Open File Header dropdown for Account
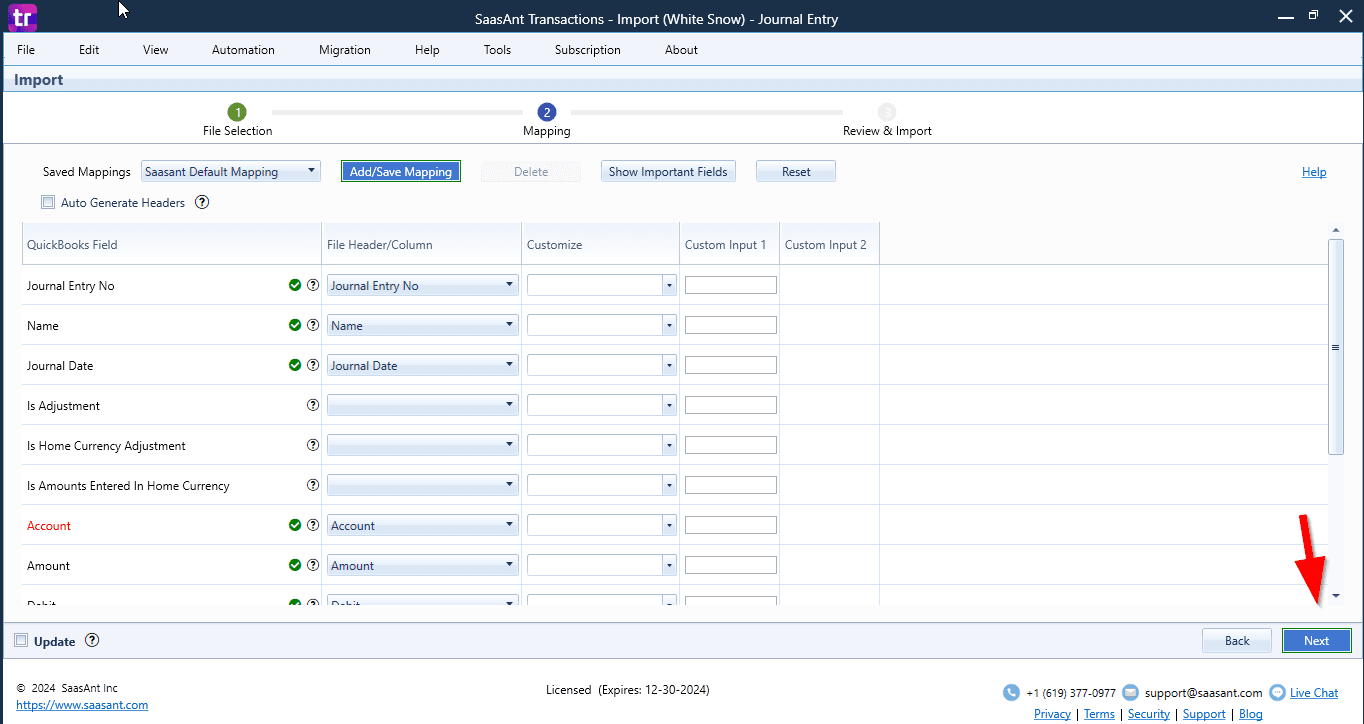The width and height of the screenshot is (1364, 724). point(423,525)
